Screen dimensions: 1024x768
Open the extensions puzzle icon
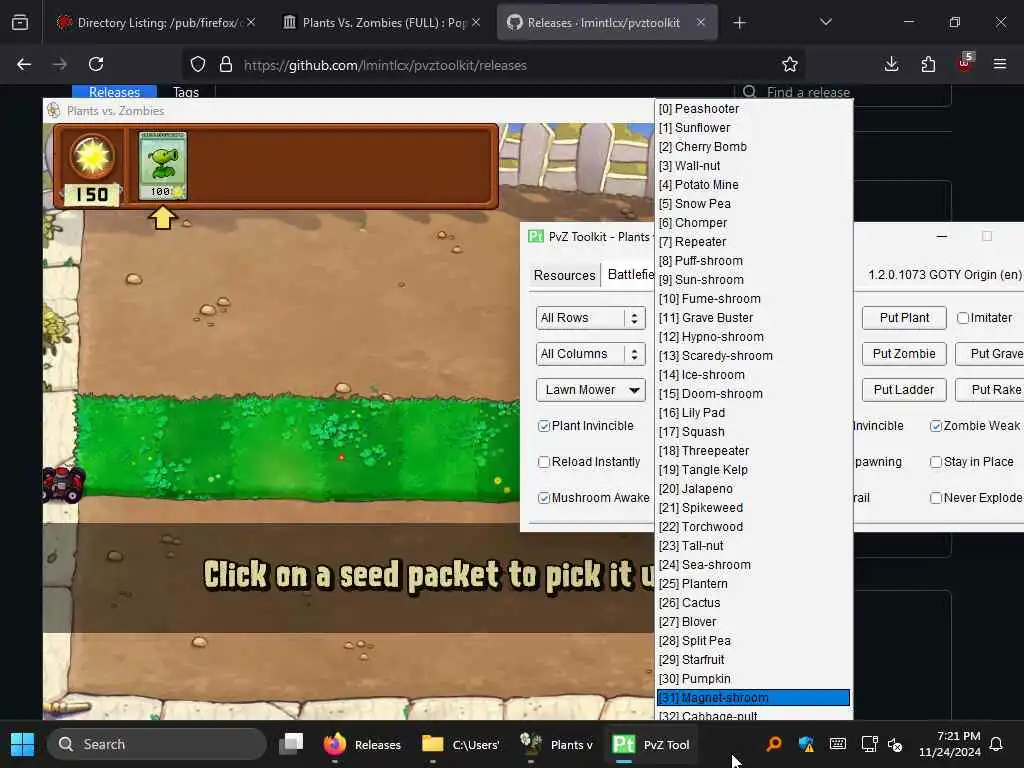(x=927, y=64)
